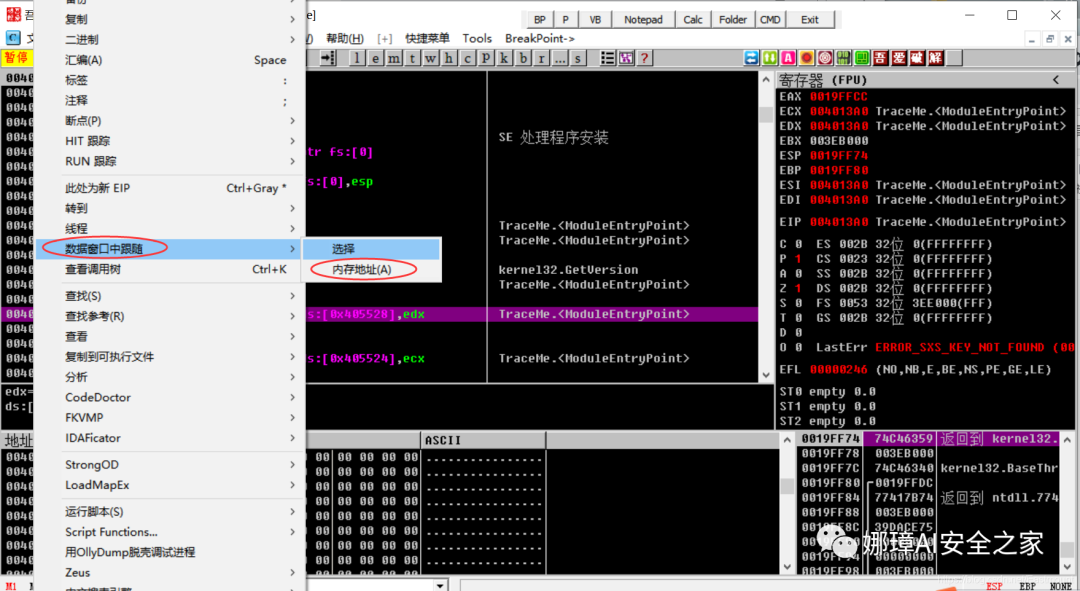This screenshot has width=1080, height=591.
Task: Collapse registers panel with '<' arrow
Action: [1056, 80]
